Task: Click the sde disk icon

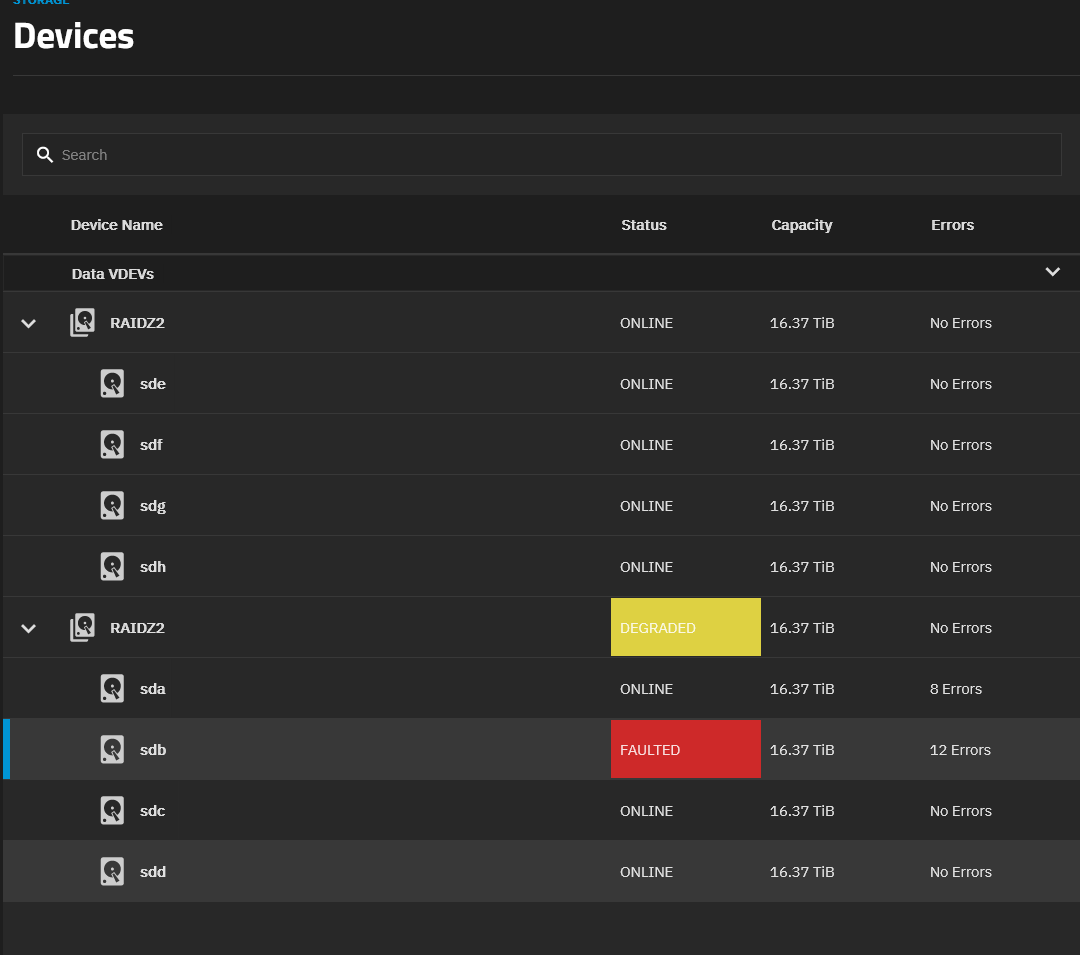Action: click(x=112, y=384)
